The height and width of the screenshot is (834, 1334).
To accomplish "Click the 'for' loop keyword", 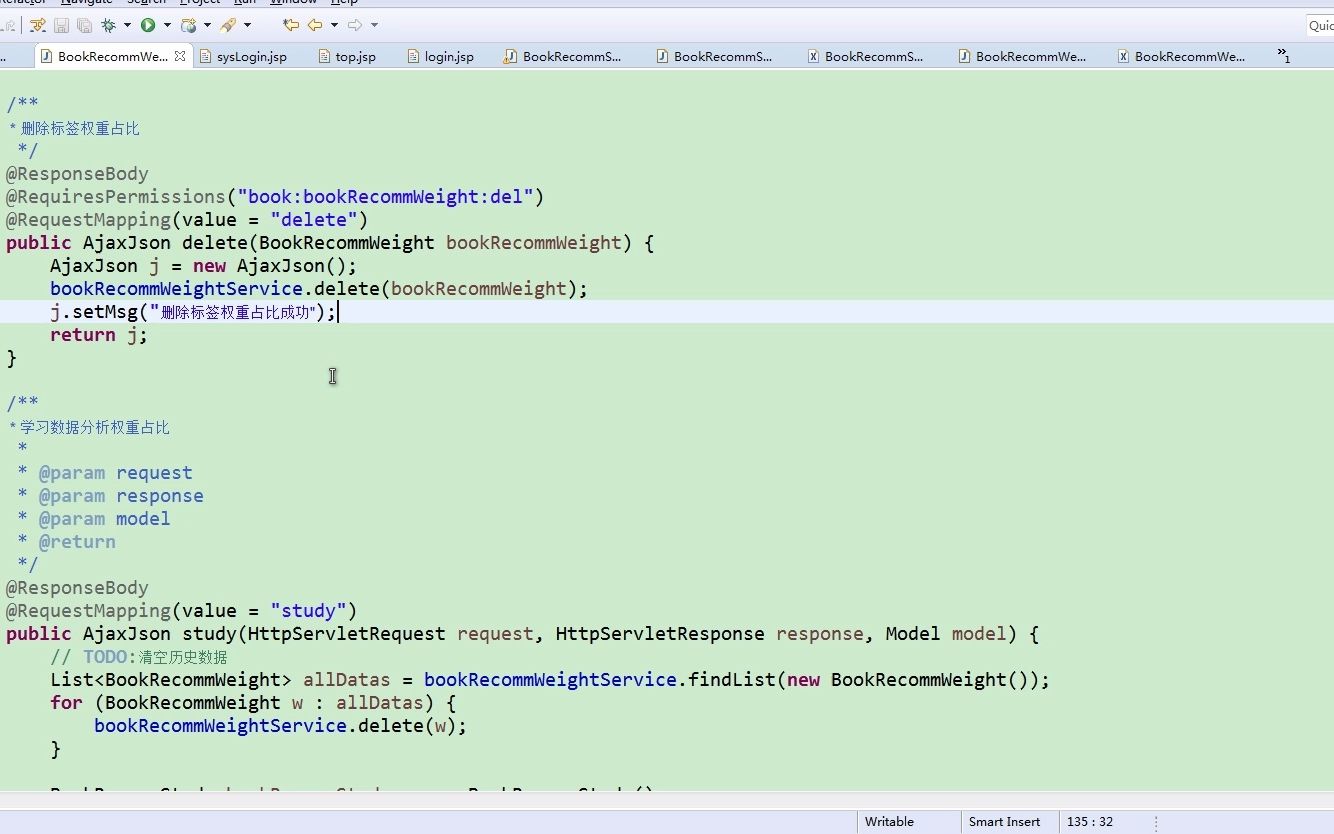I will pyautogui.click(x=67, y=703).
